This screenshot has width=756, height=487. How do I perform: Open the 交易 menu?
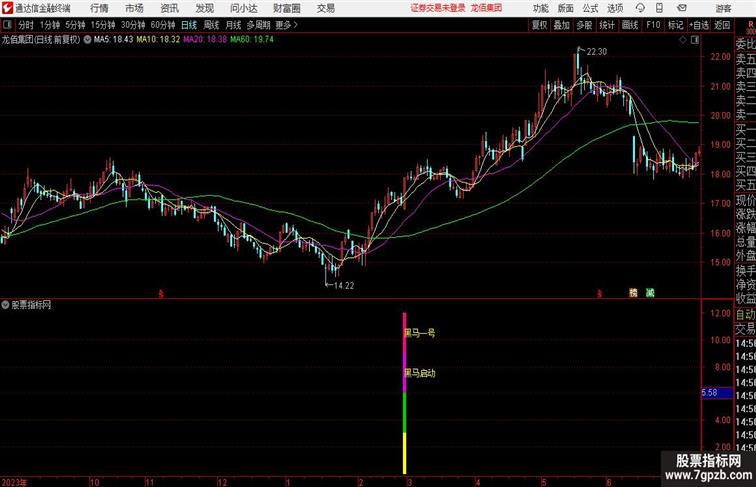pyautogui.click(x=326, y=8)
